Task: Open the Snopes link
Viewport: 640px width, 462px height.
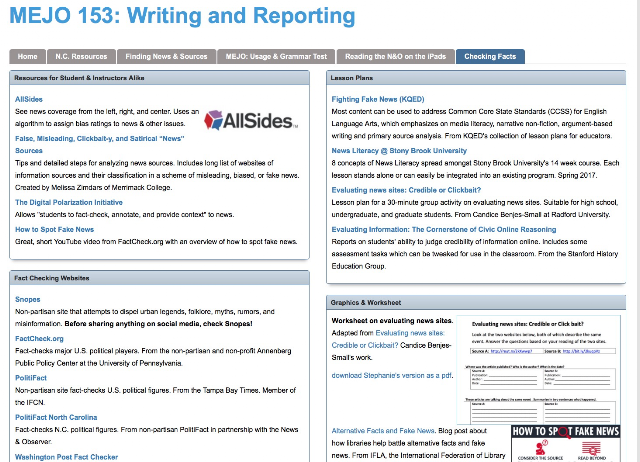Action: [x=28, y=299]
